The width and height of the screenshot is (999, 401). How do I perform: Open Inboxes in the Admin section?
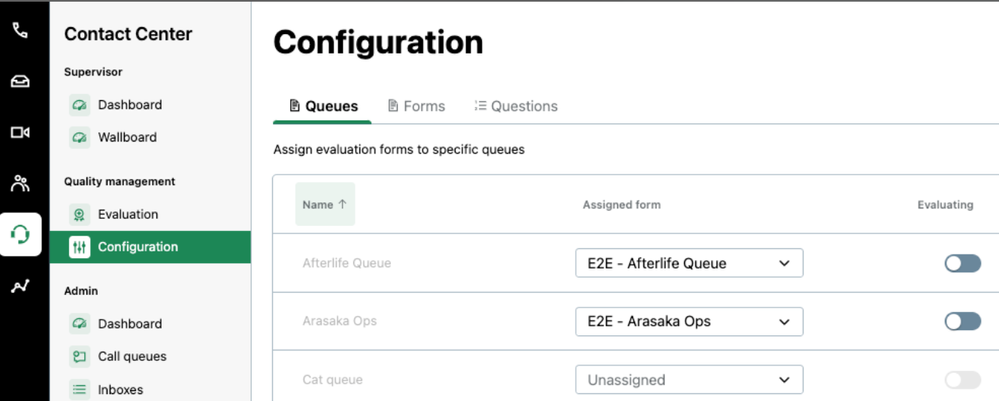point(120,389)
